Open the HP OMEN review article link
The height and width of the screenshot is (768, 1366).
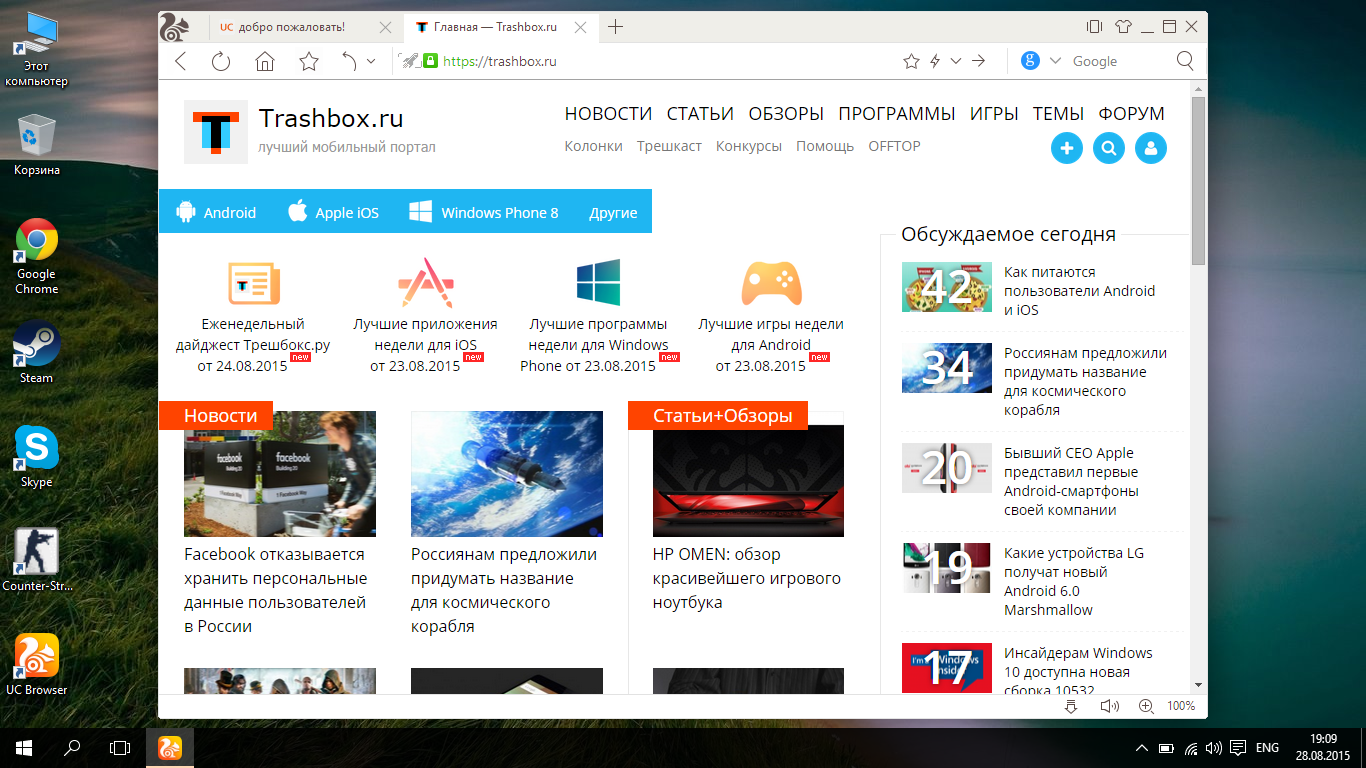click(746, 578)
